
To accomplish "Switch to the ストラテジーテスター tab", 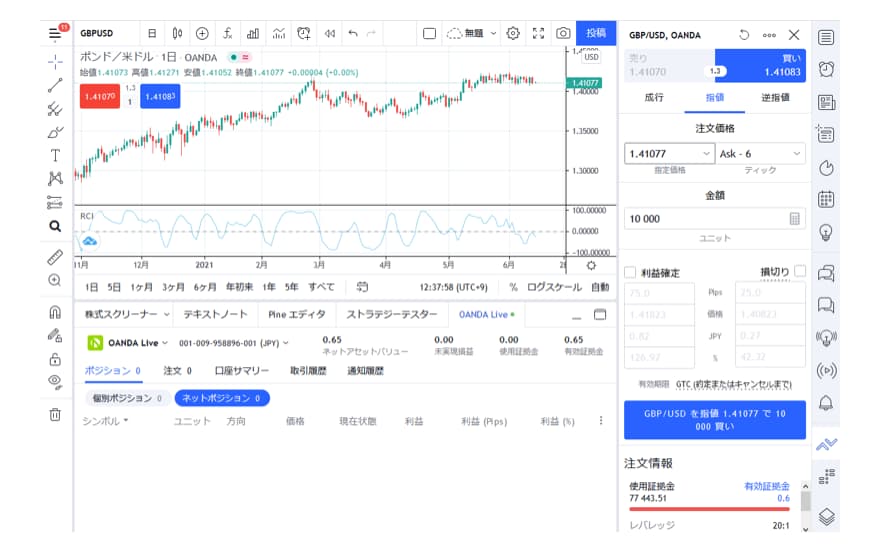I will (x=392, y=314).
